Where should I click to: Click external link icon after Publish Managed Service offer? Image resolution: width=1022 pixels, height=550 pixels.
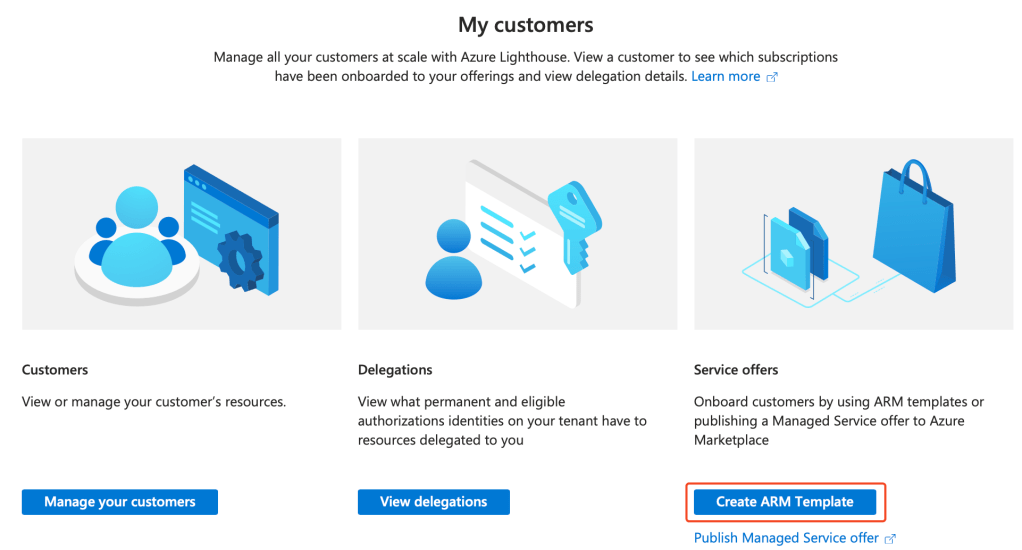[x=890, y=539]
